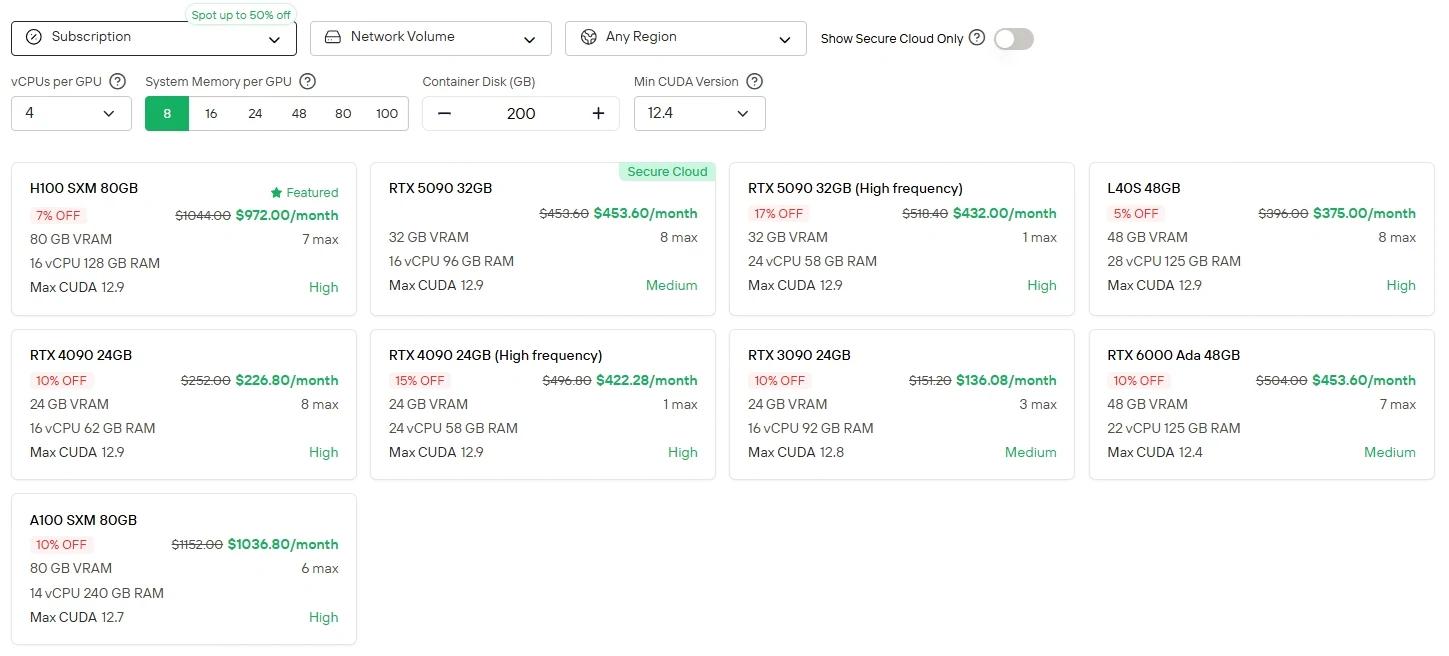Toggle Show Secure Cloud Only switch
The height and width of the screenshot is (656, 1449).
(x=1014, y=38)
